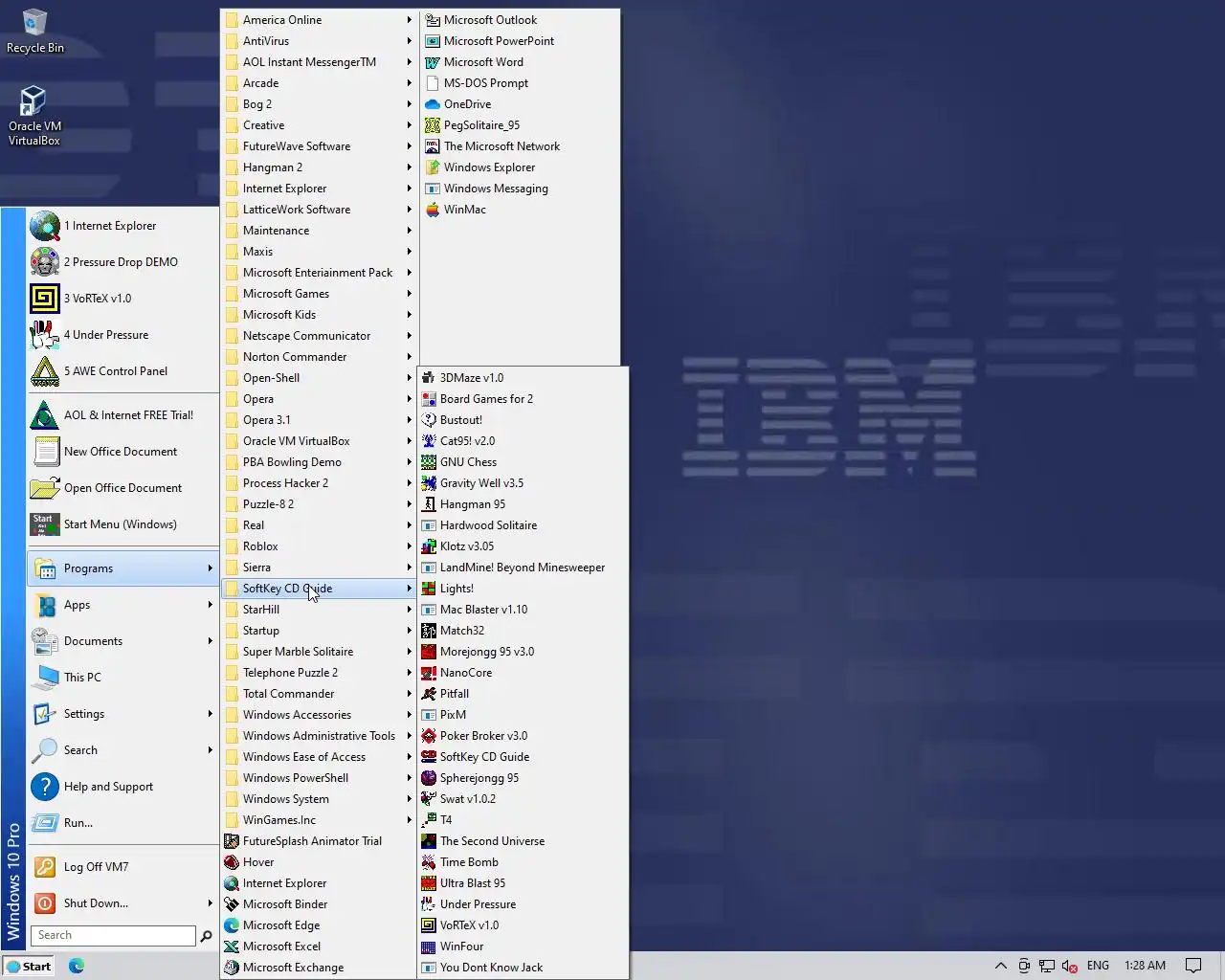Open Klotz v3.05 icon
This screenshot has width=1225, height=980.
[x=429, y=546]
